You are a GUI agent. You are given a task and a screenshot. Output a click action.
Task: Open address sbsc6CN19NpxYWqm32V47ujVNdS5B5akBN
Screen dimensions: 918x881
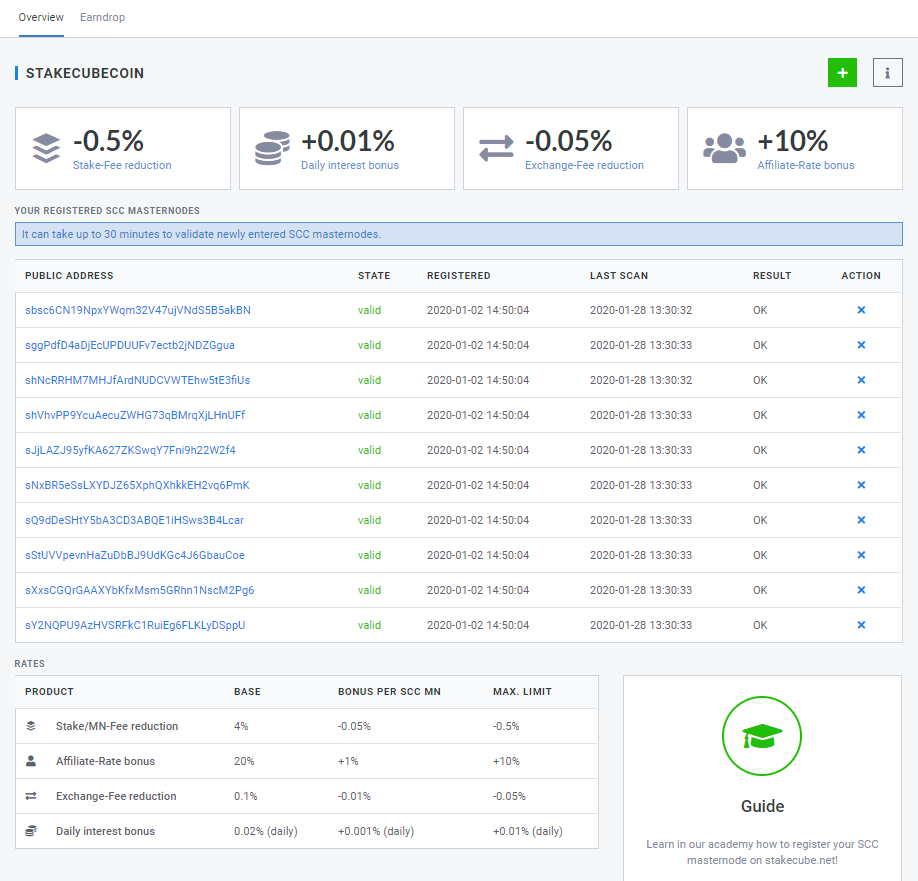tap(138, 310)
